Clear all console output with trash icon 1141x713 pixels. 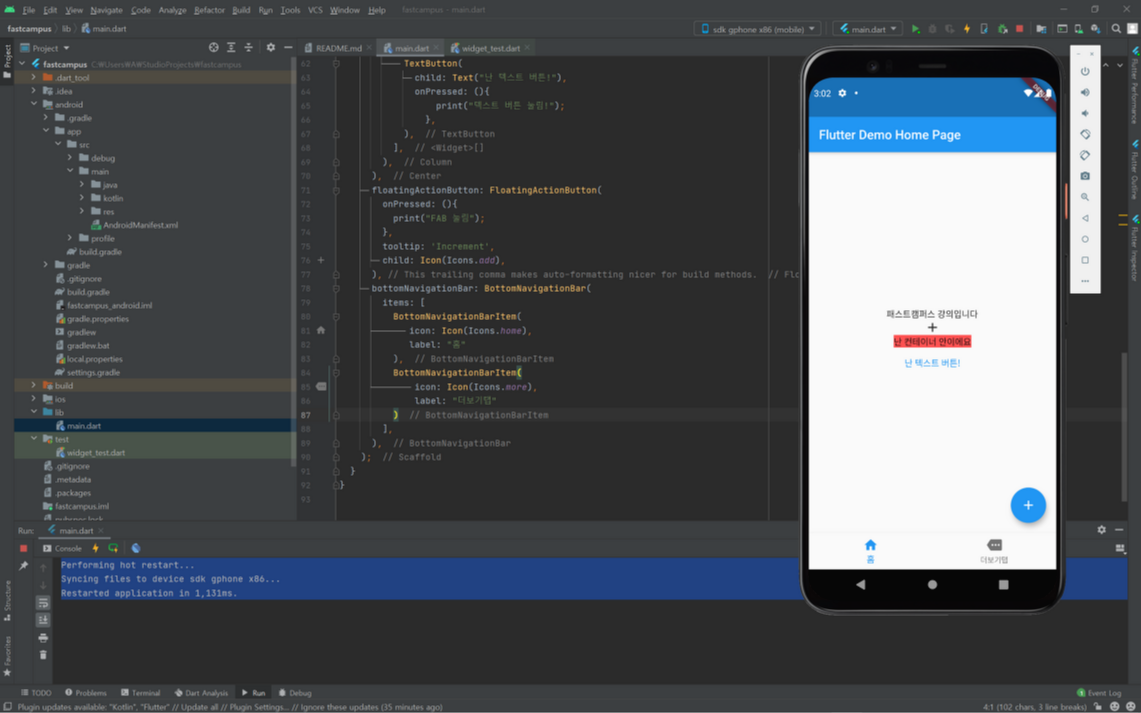point(43,655)
